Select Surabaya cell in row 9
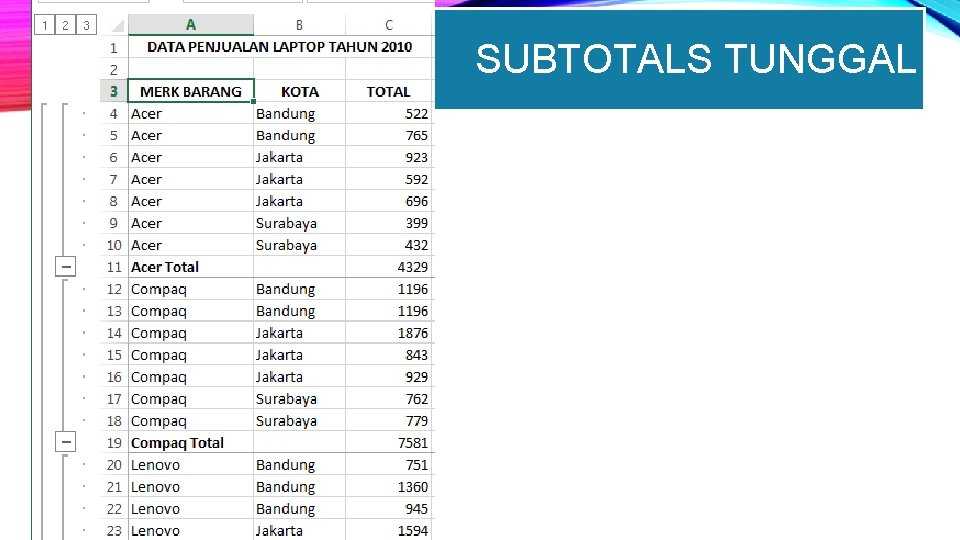 [x=299, y=223]
